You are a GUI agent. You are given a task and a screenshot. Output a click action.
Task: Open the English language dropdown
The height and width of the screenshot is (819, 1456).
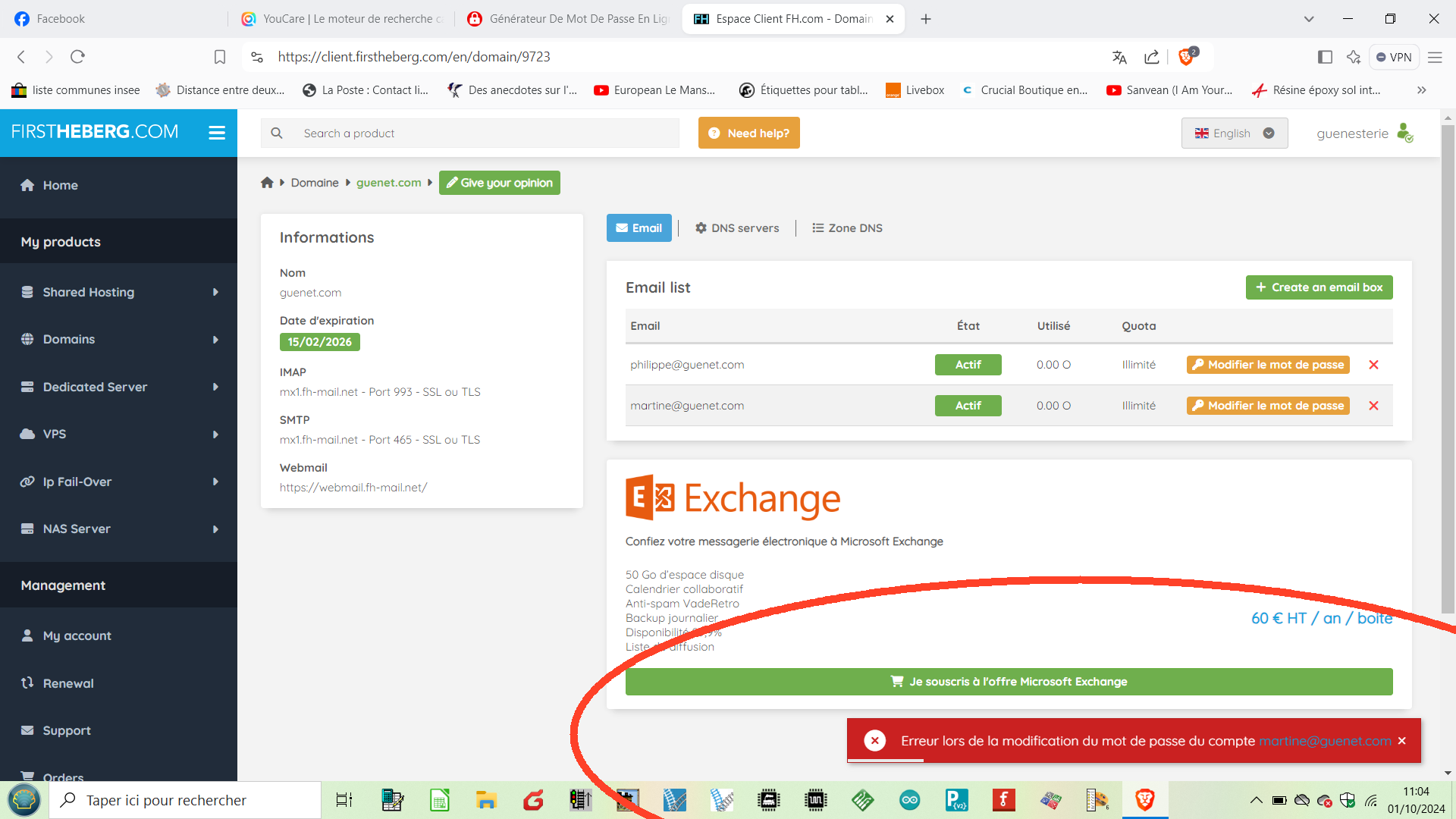1235,133
